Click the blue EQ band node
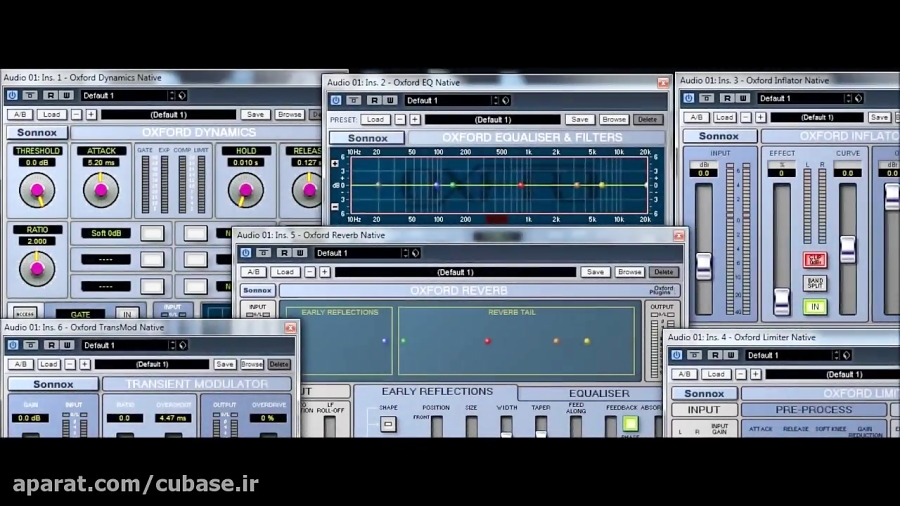This screenshot has width=900, height=506. (x=437, y=185)
